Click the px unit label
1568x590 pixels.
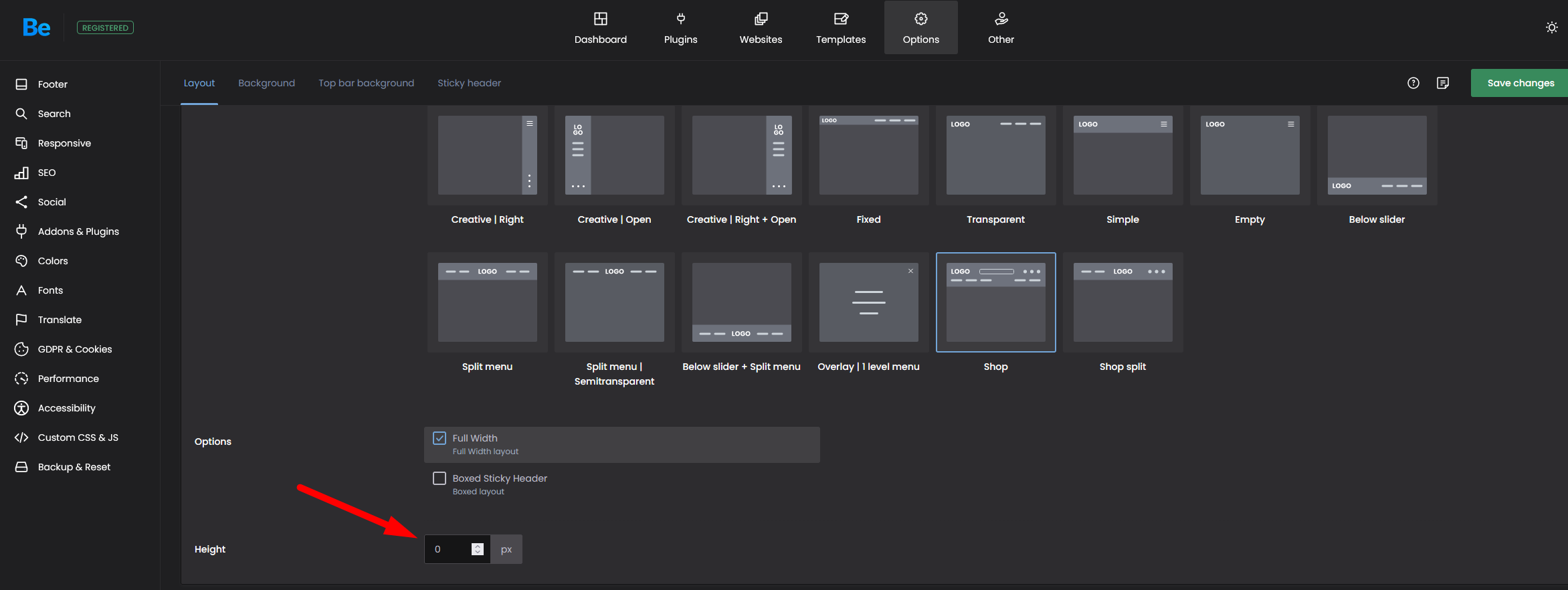[506, 549]
